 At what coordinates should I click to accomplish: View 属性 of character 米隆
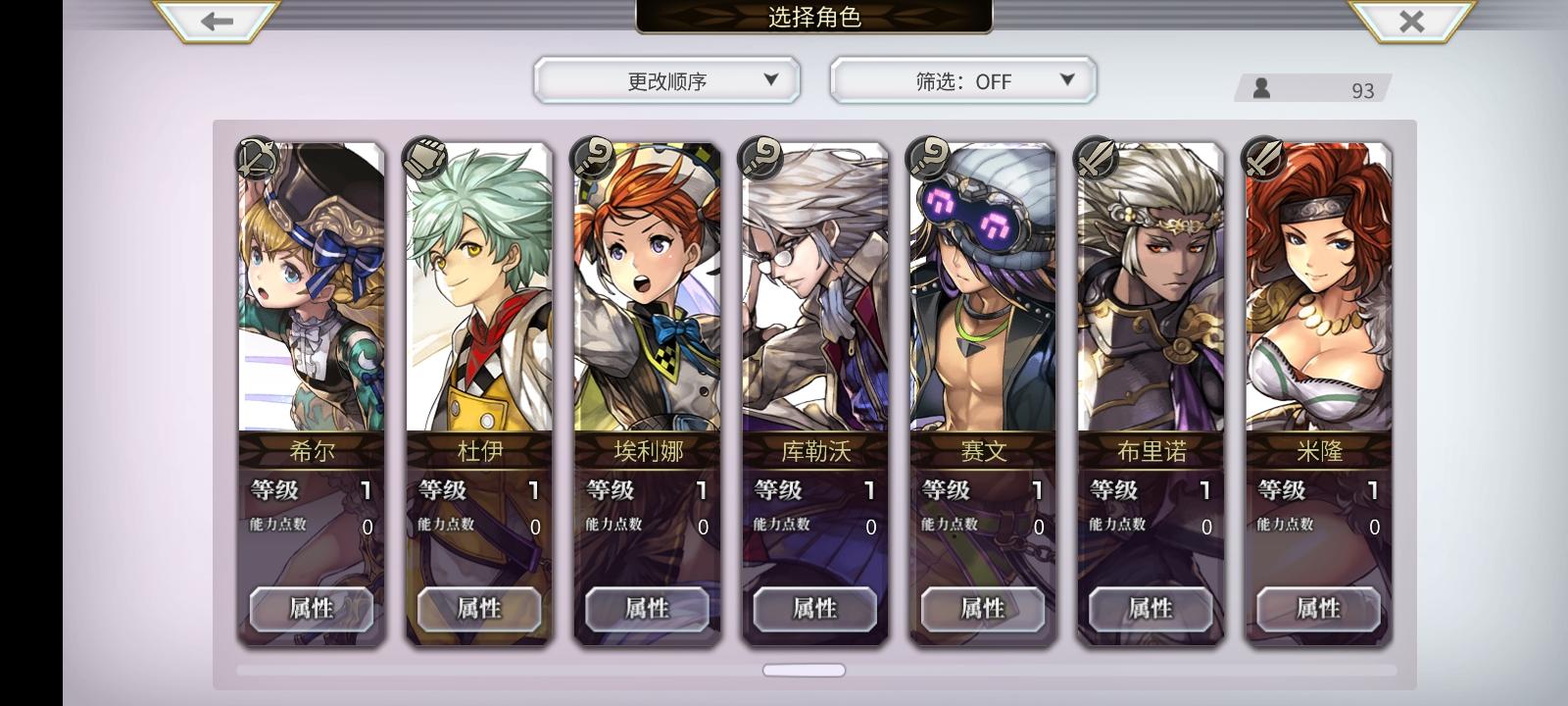[x=1318, y=609]
